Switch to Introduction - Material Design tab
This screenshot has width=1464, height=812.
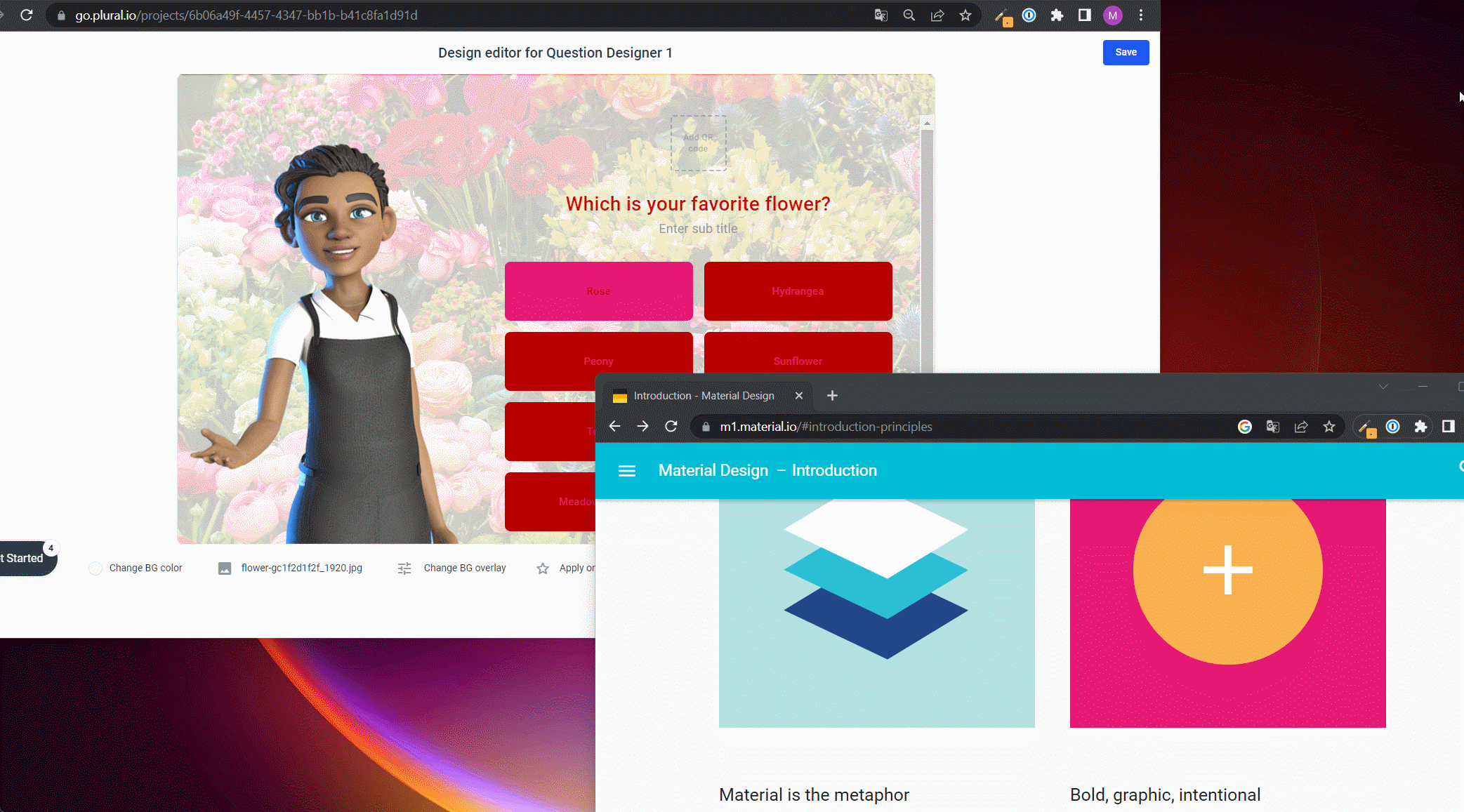(704, 396)
